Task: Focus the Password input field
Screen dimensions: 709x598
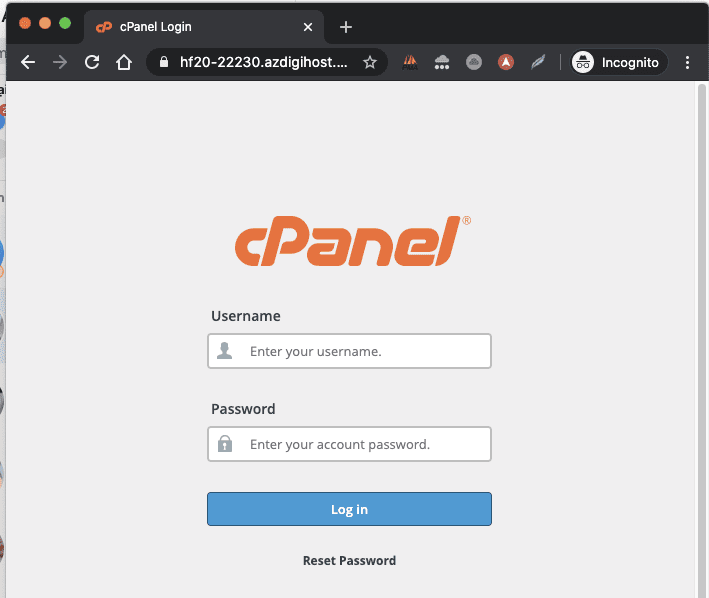Action: pyautogui.click(x=349, y=444)
